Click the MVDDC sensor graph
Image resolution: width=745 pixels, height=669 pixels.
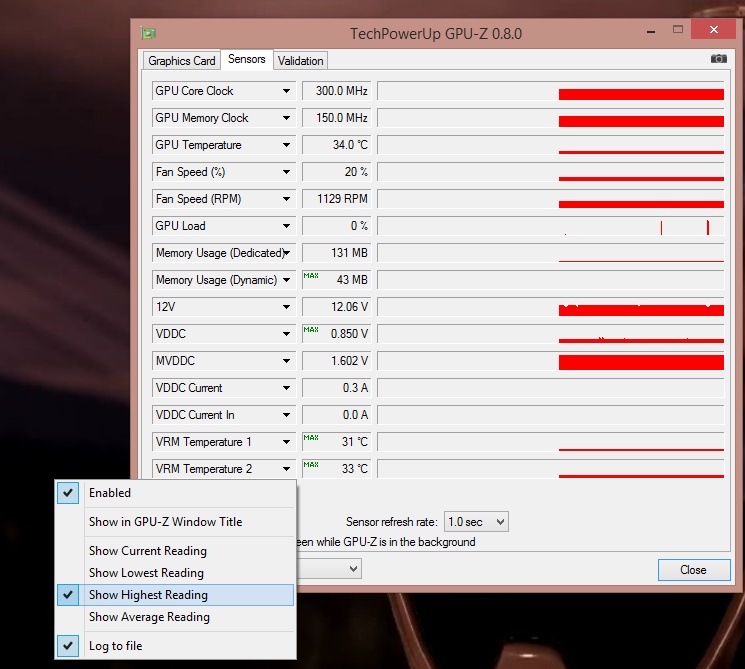[551, 361]
